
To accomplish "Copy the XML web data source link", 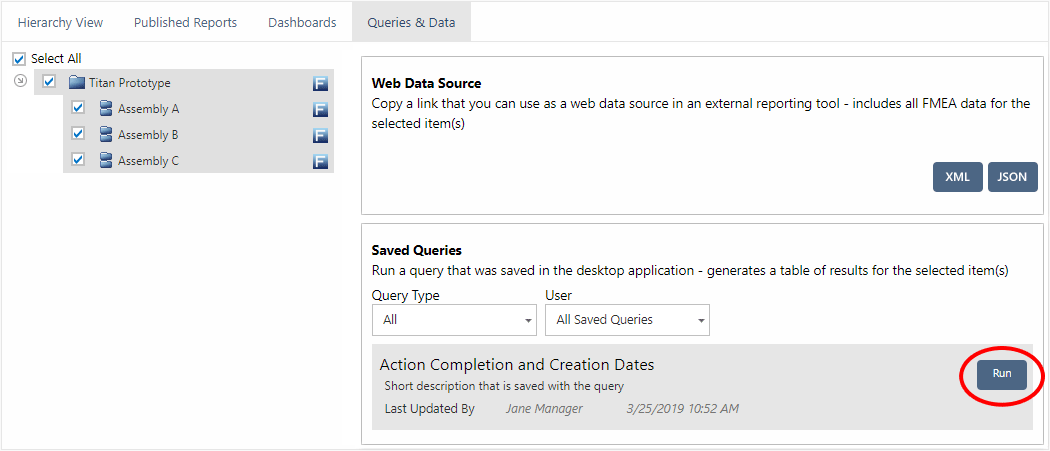I will tap(957, 177).
